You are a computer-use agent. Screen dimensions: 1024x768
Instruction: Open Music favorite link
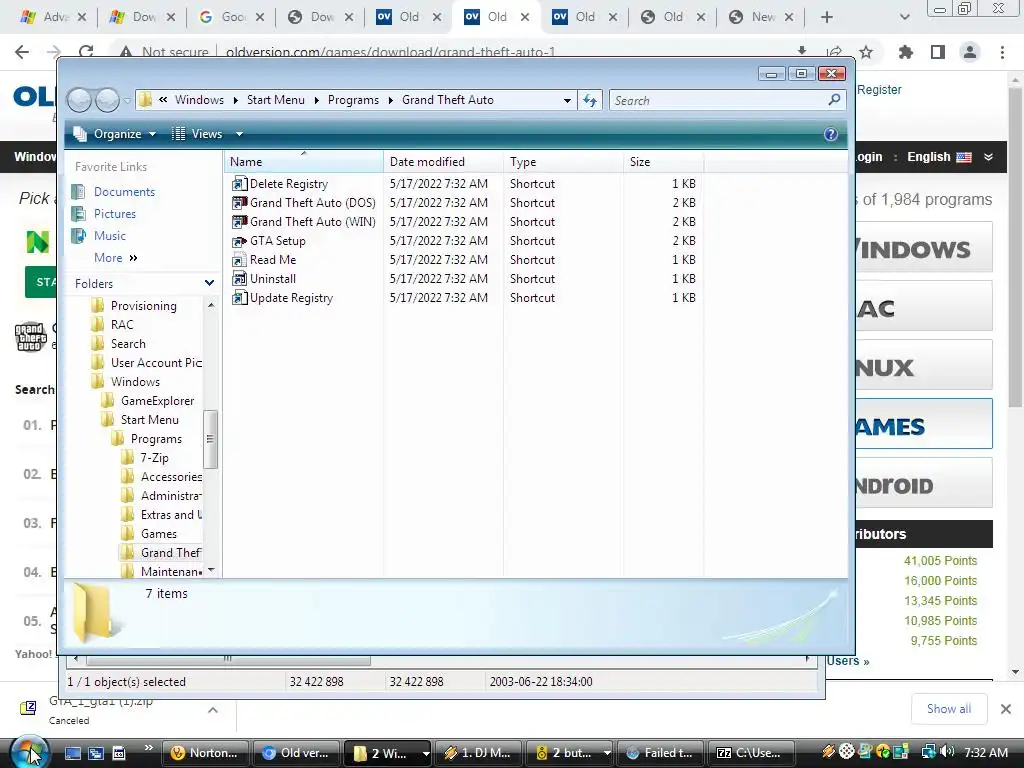point(110,236)
